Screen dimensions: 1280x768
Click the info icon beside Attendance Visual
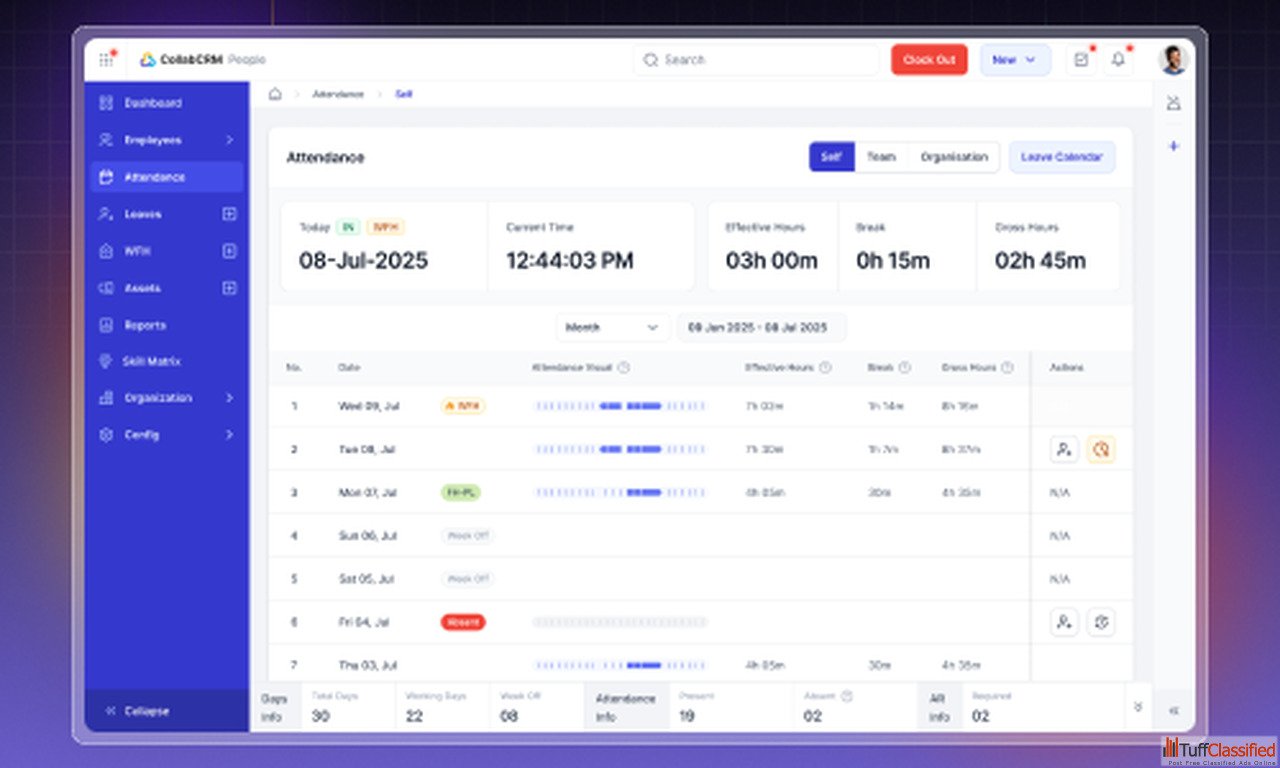[x=624, y=368]
